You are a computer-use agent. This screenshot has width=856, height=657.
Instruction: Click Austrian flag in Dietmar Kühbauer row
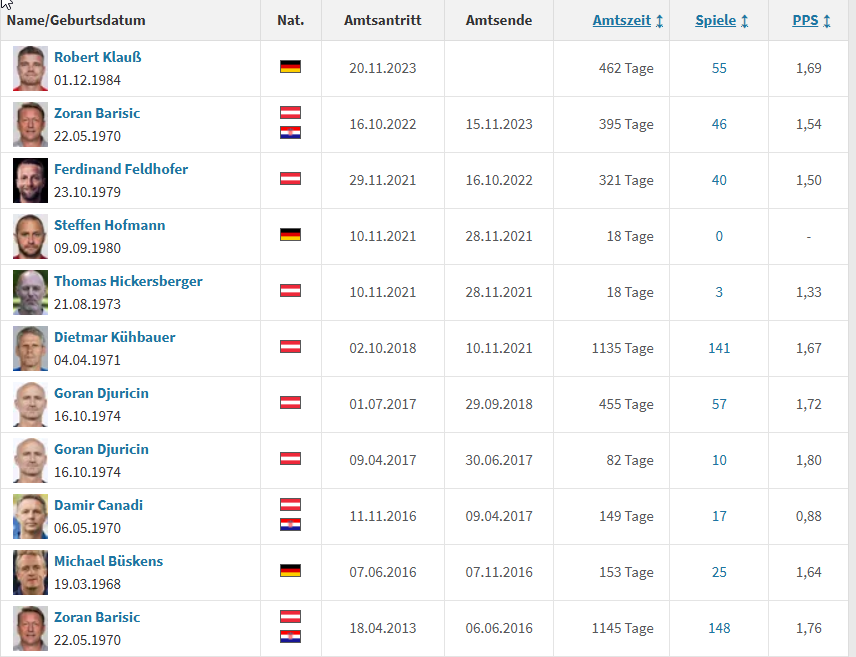coord(290,347)
